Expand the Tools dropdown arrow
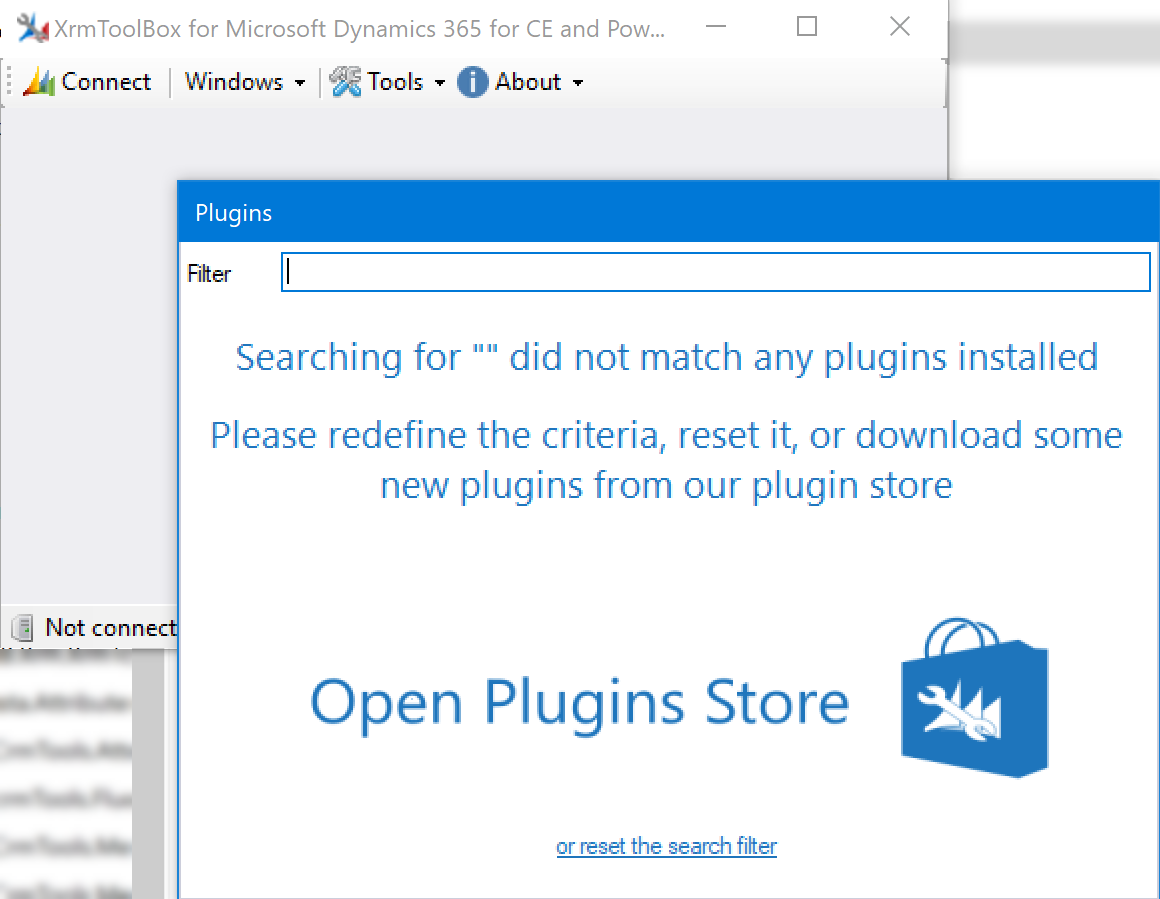This screenshot has height=899, width=1160. (x=439, y=83)
